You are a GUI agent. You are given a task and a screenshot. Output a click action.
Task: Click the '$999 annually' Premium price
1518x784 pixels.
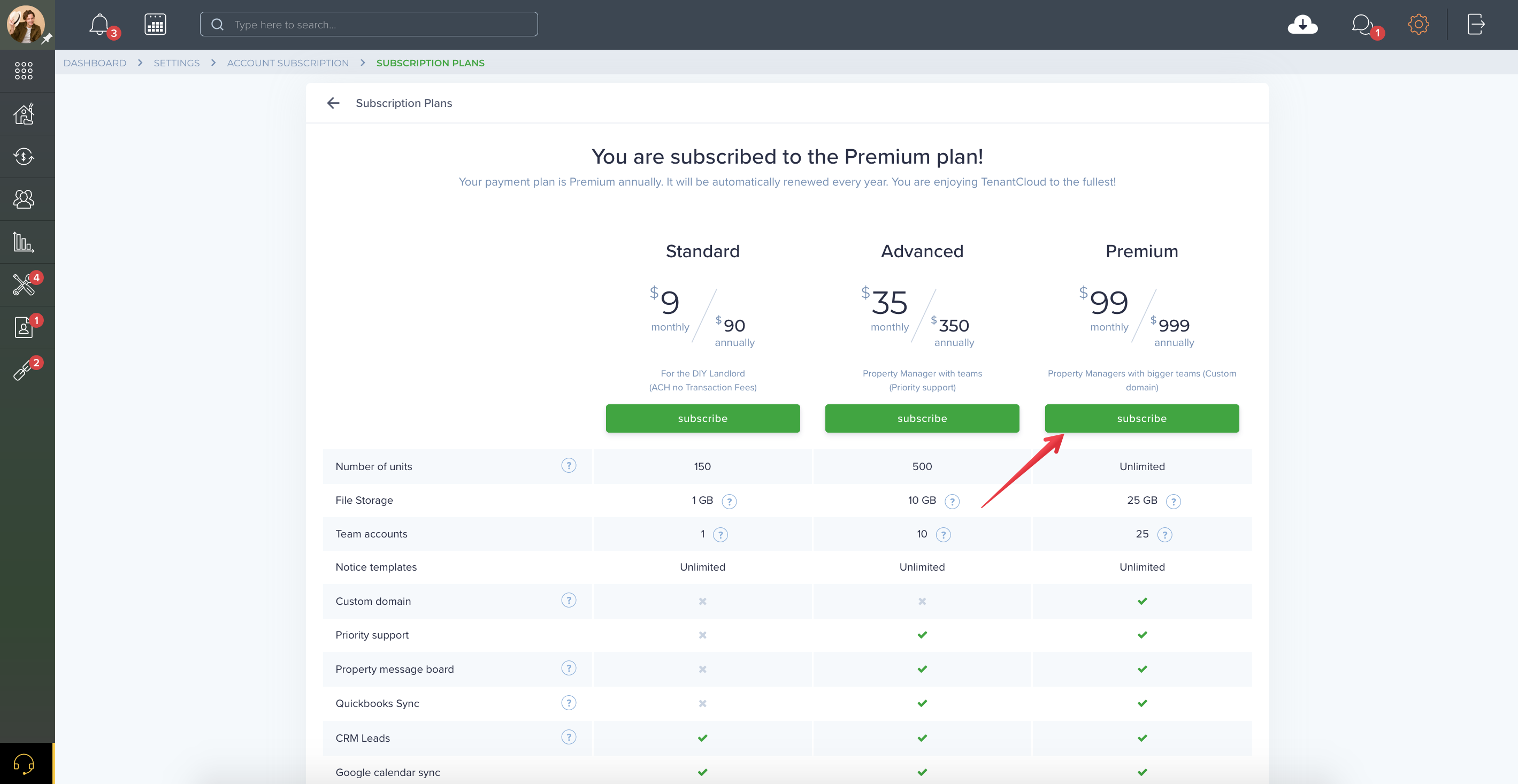point(1171,332)
